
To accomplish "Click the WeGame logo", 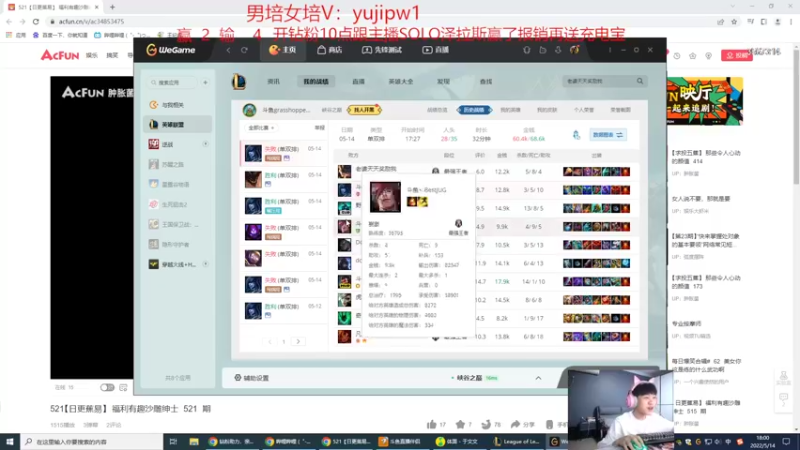I will click(x=171, y=50).
